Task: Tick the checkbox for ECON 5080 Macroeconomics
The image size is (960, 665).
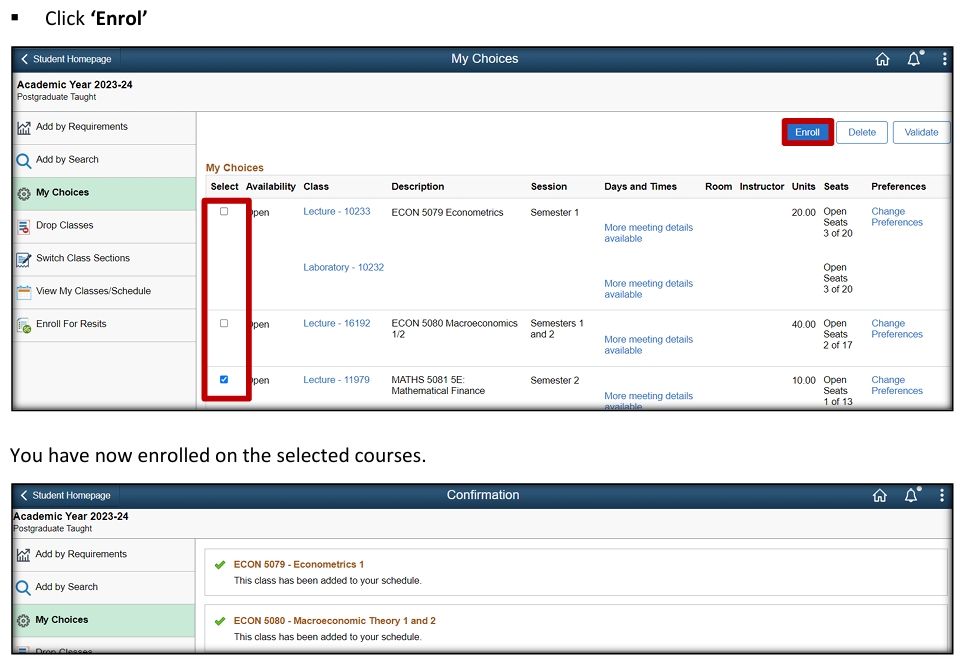Action: [x=224, y=323]
